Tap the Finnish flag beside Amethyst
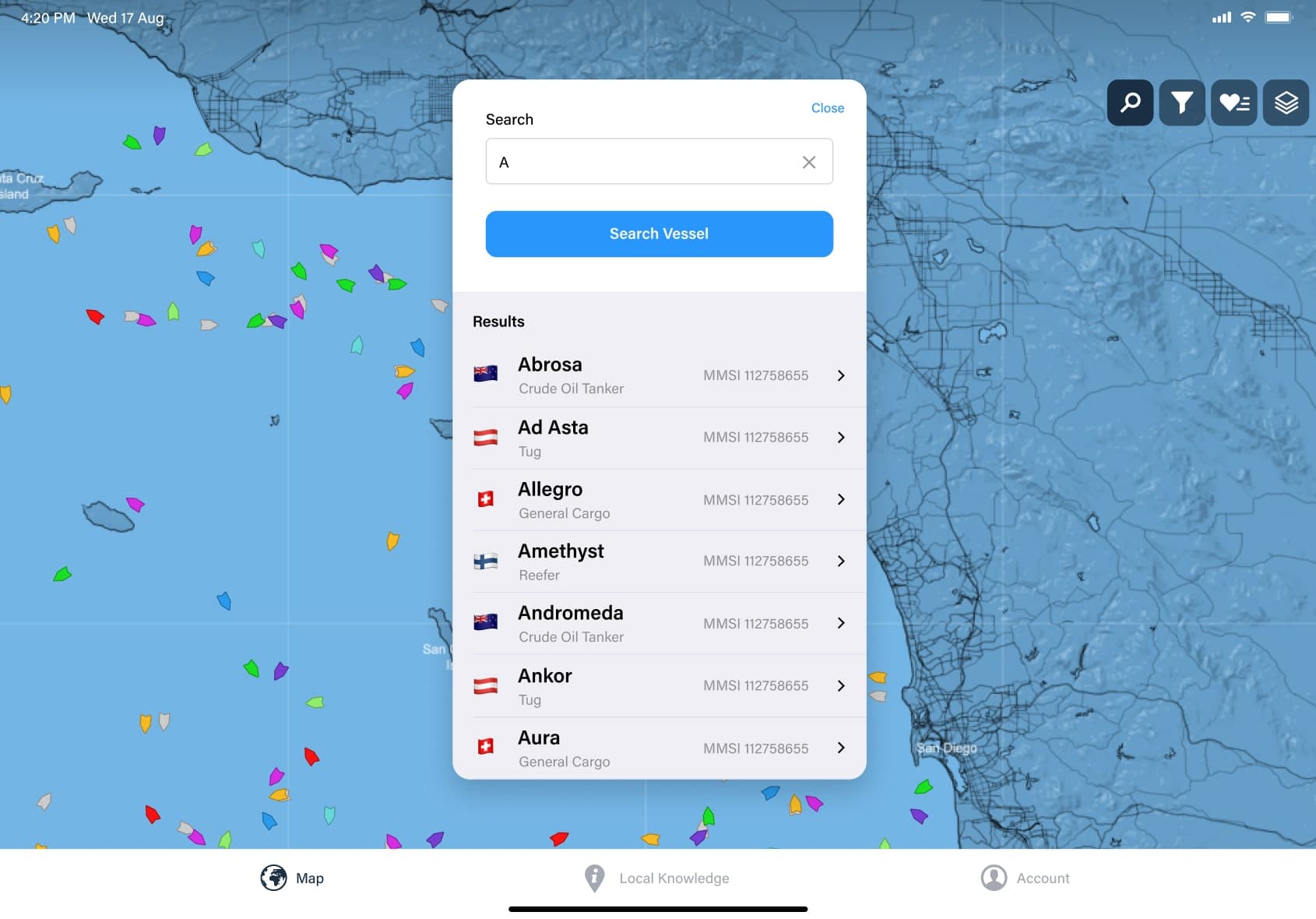 485,562
